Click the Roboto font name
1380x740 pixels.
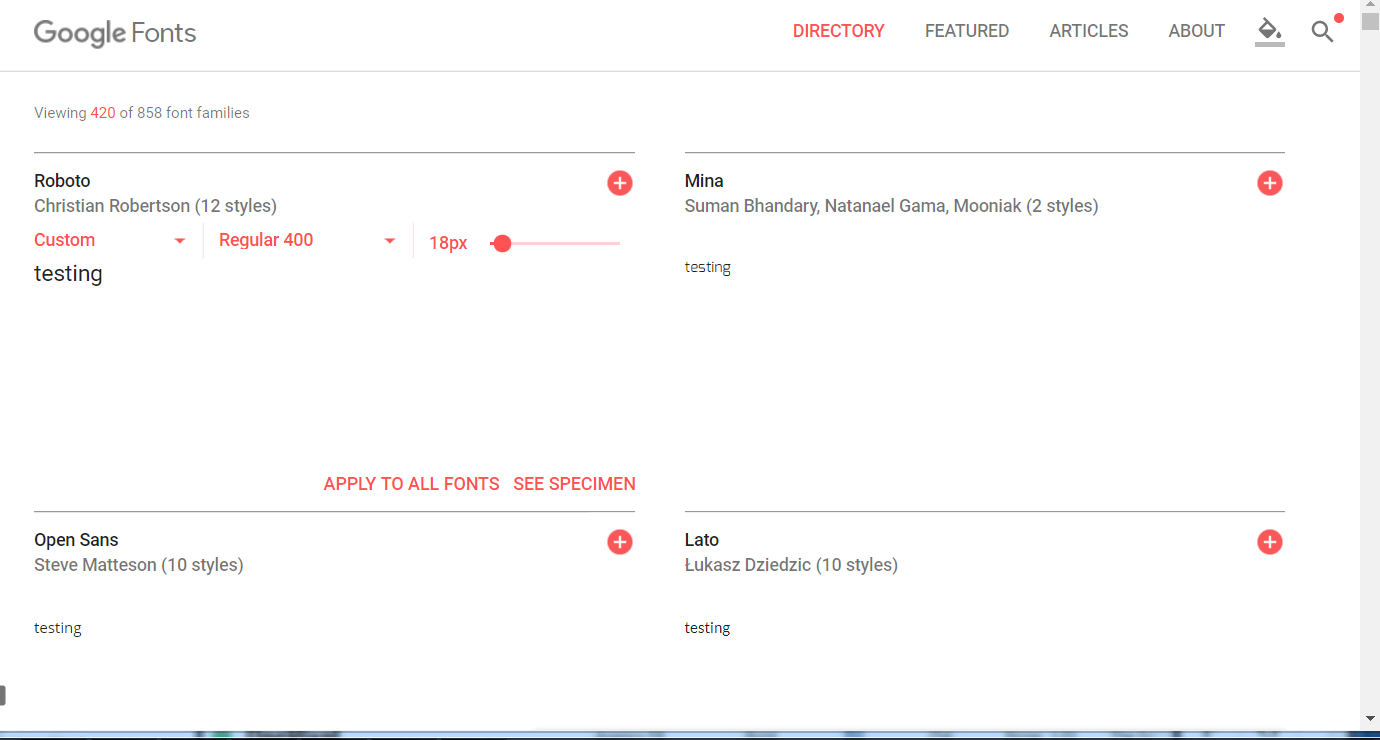[62, 181]
